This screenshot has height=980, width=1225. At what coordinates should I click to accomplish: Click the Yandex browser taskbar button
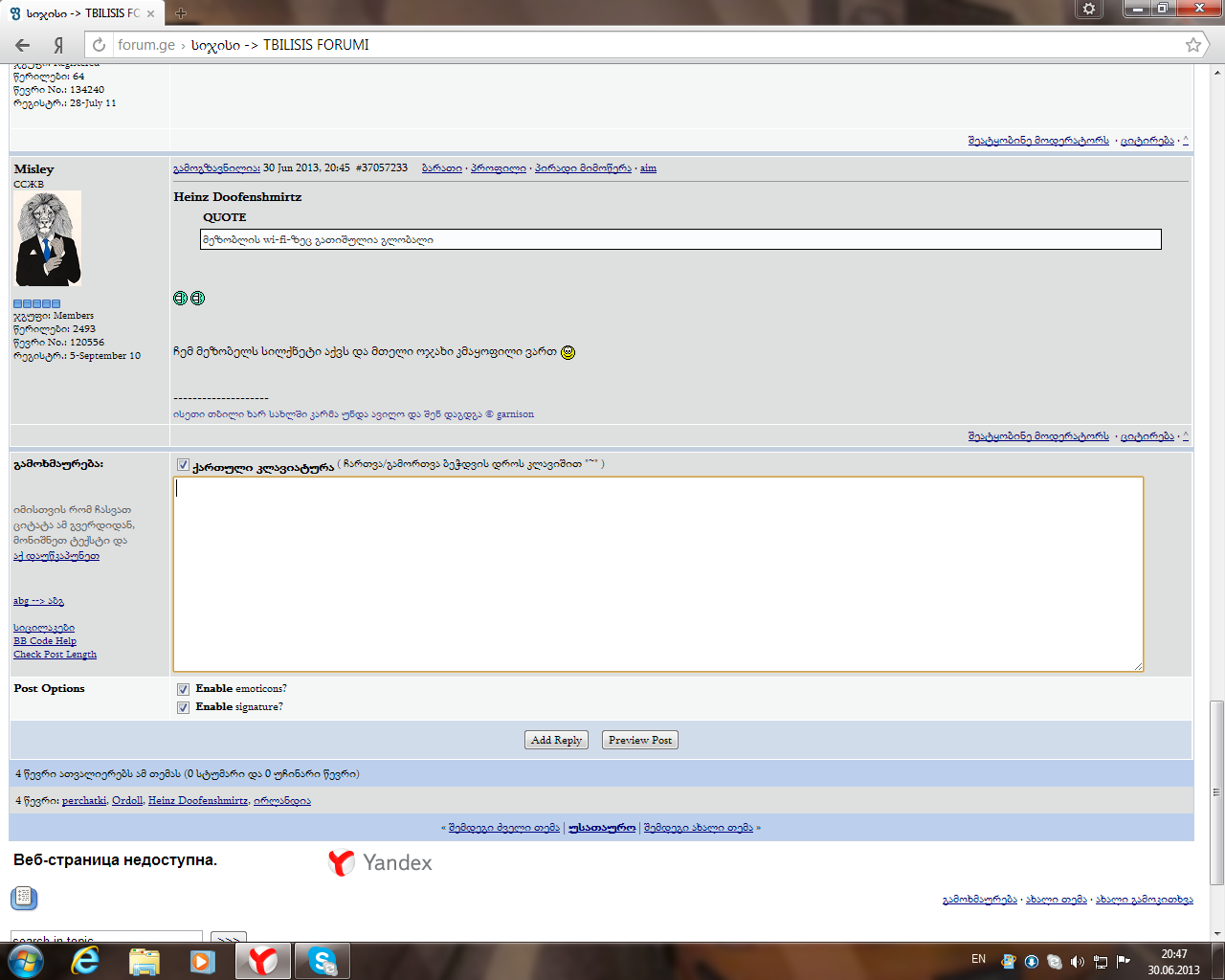pos(262,961)
